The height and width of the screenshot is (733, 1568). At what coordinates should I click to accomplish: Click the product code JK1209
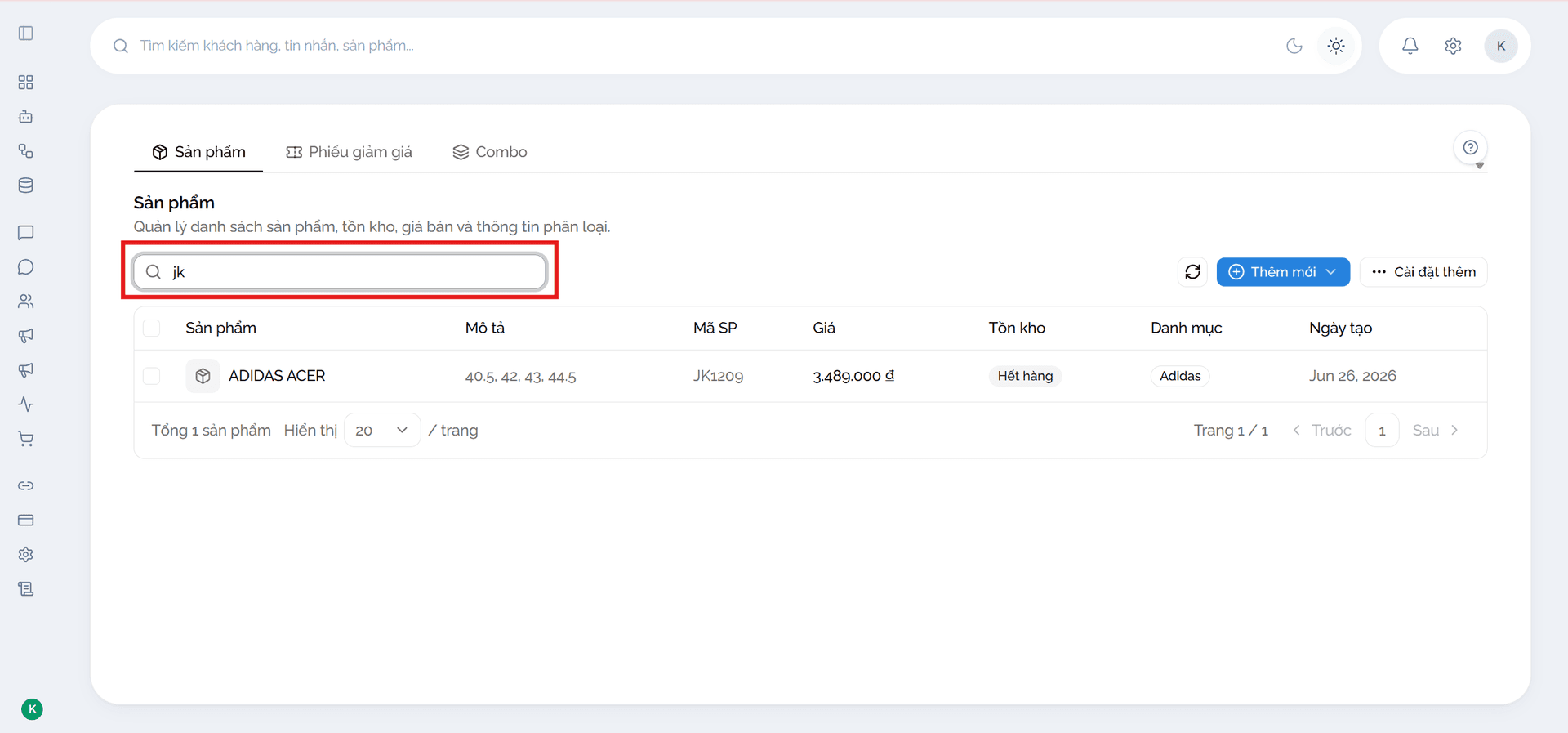(x=719, y=376)
